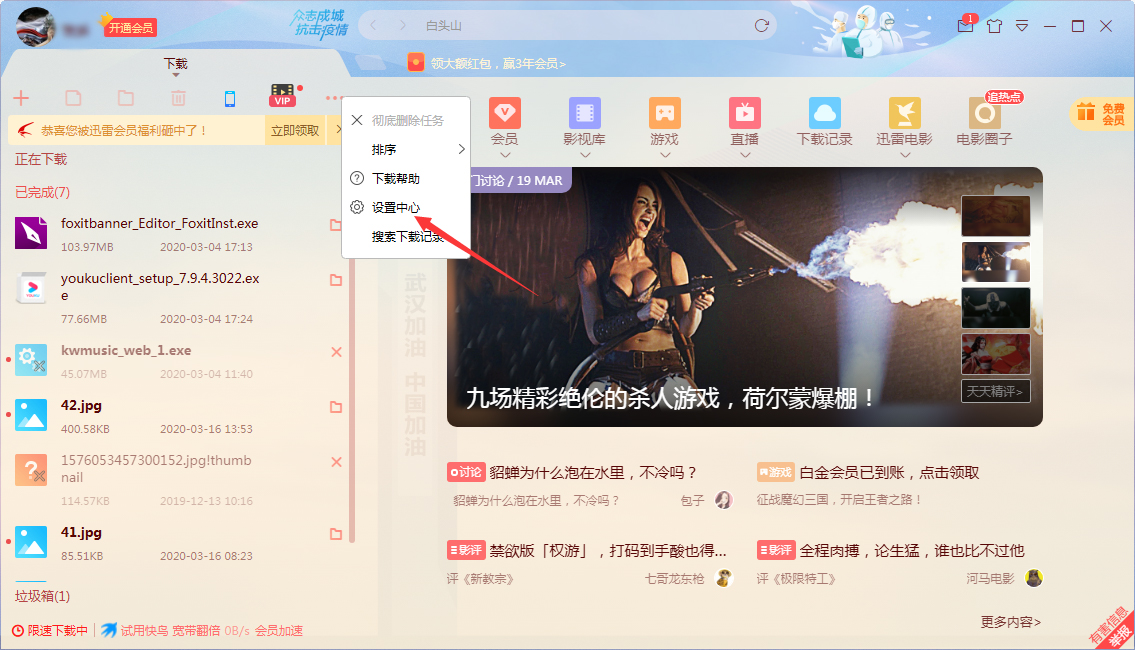Open the notification message icon with badge
The image size is (1135, 650).
point(964,25)
